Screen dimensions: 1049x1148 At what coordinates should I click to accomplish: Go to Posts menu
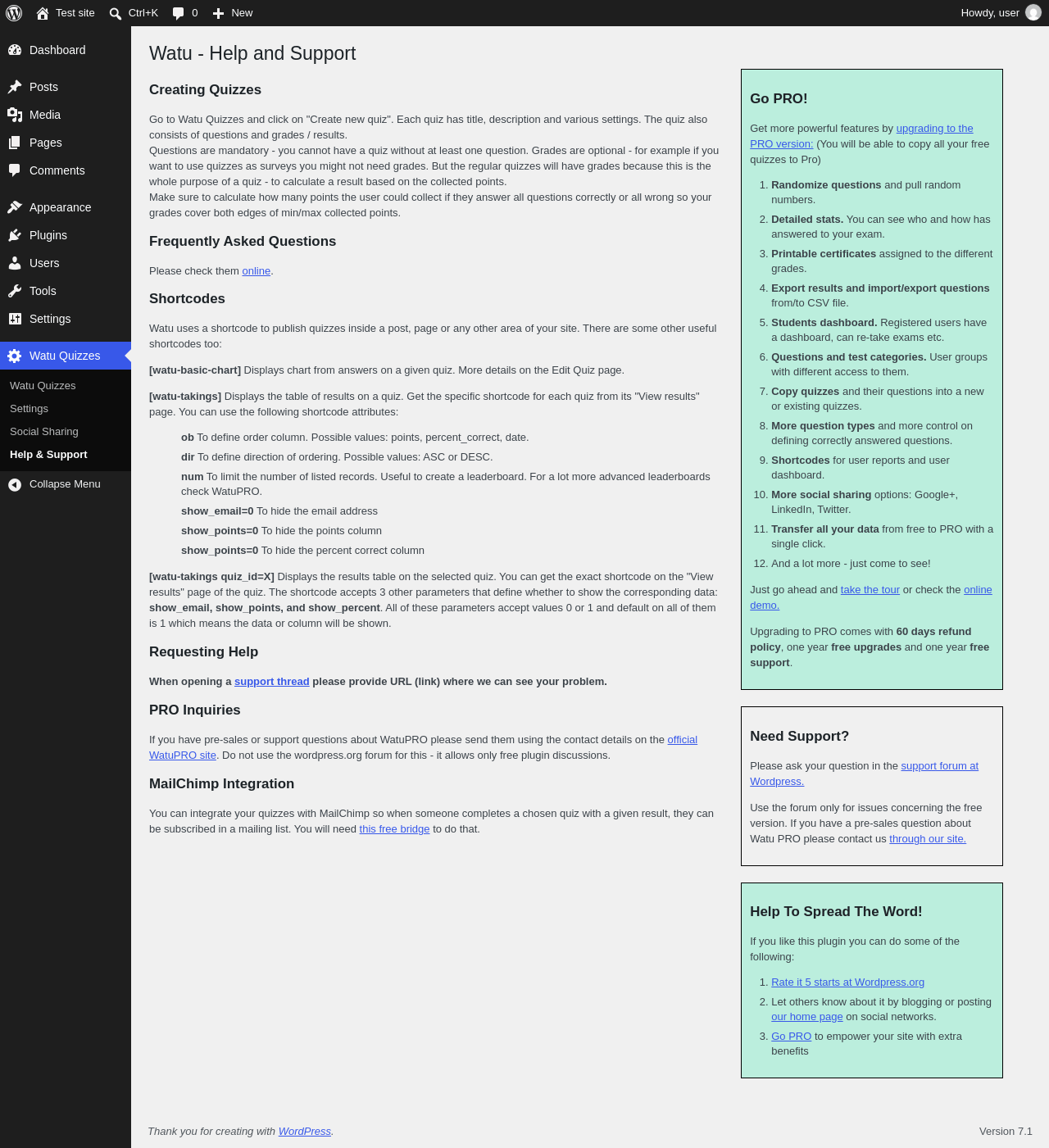(x=66, y=87)
